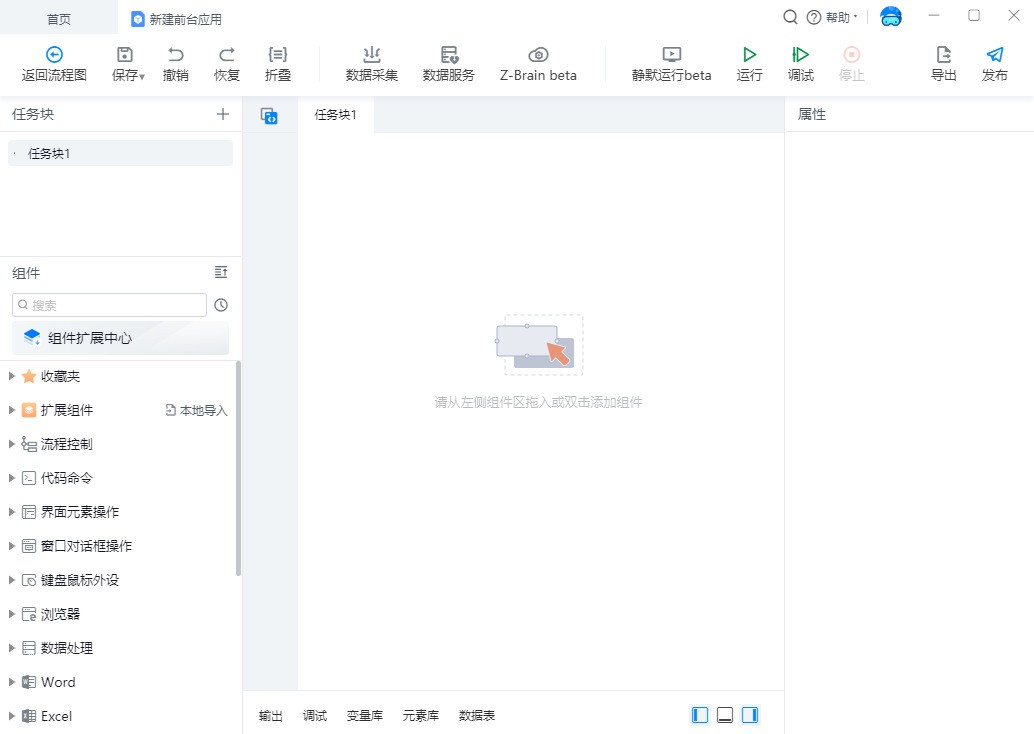
Task: Click the 返回流程图 back icon
Action: [54, 55]
